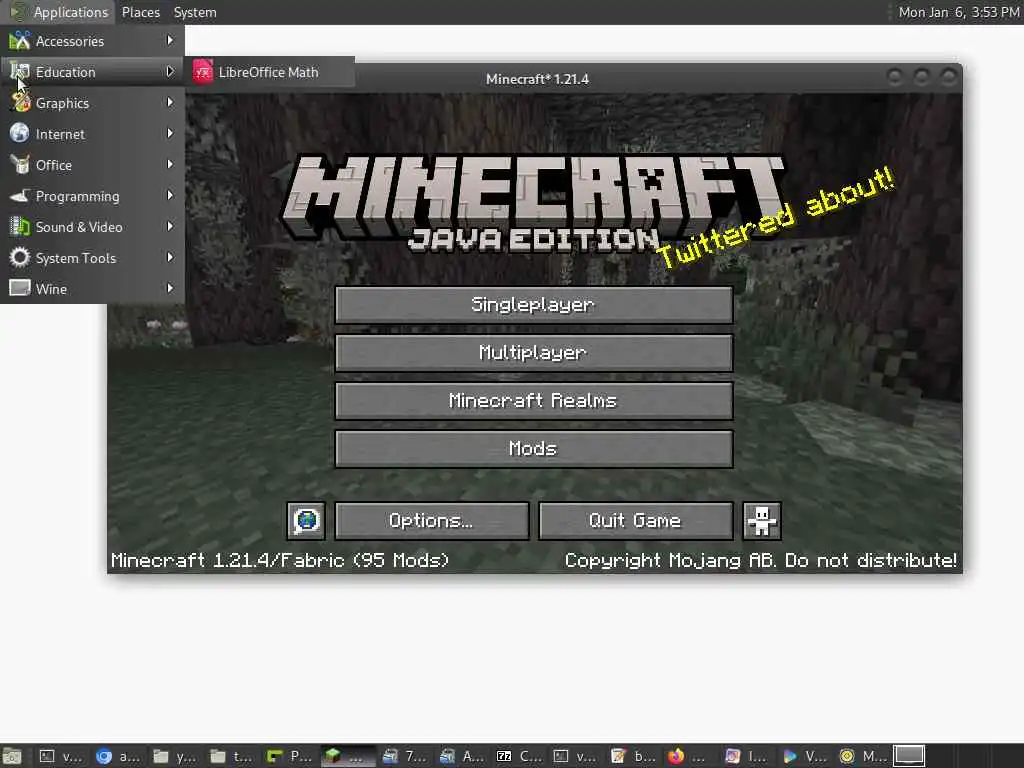Switch to the yellow ring task labeled M...
Screen dimensions: 1024x768
(861, 756)
